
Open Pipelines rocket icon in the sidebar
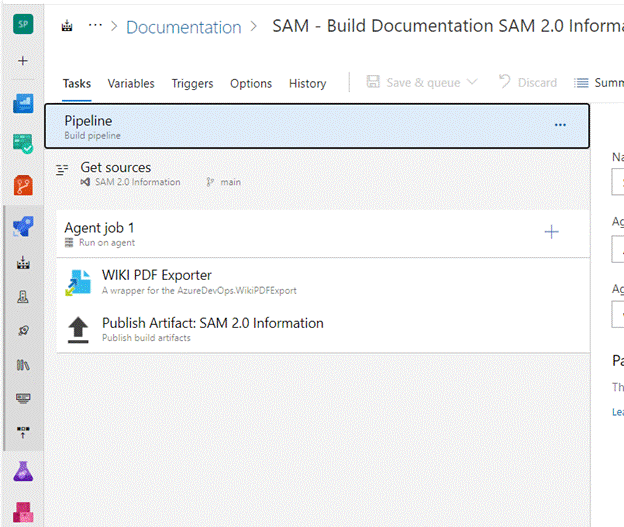point(23,226)
